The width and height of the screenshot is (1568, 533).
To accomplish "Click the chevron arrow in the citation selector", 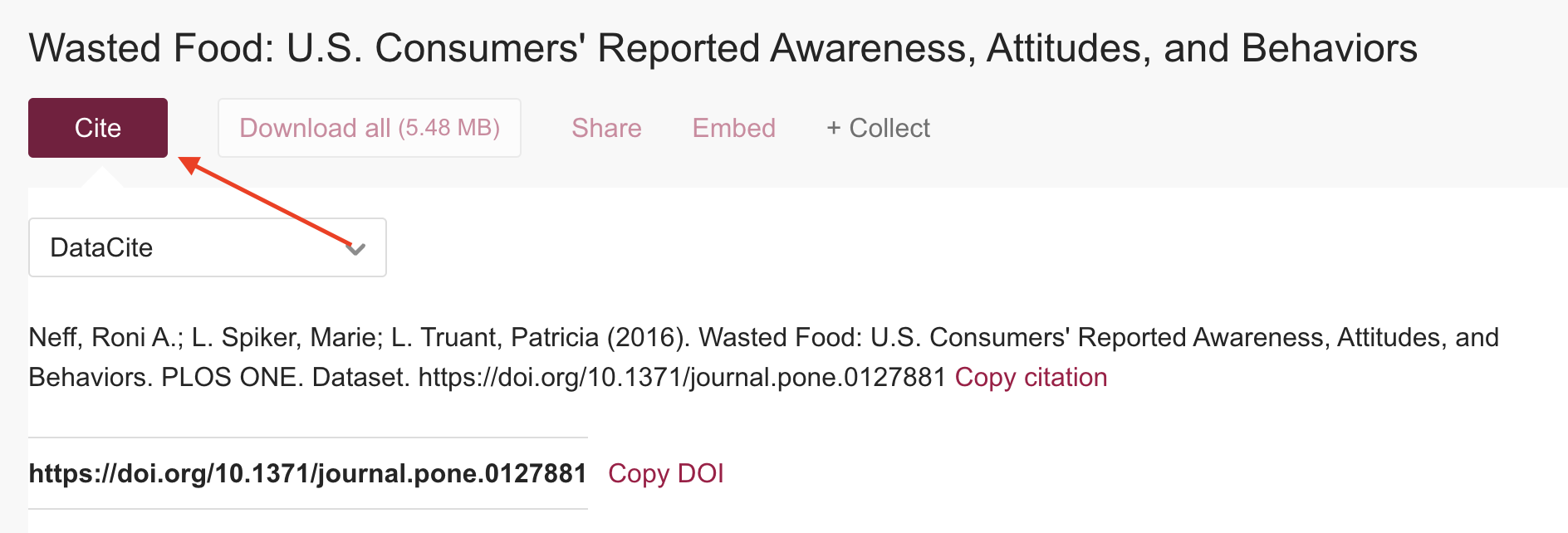I will click(356, 248).
